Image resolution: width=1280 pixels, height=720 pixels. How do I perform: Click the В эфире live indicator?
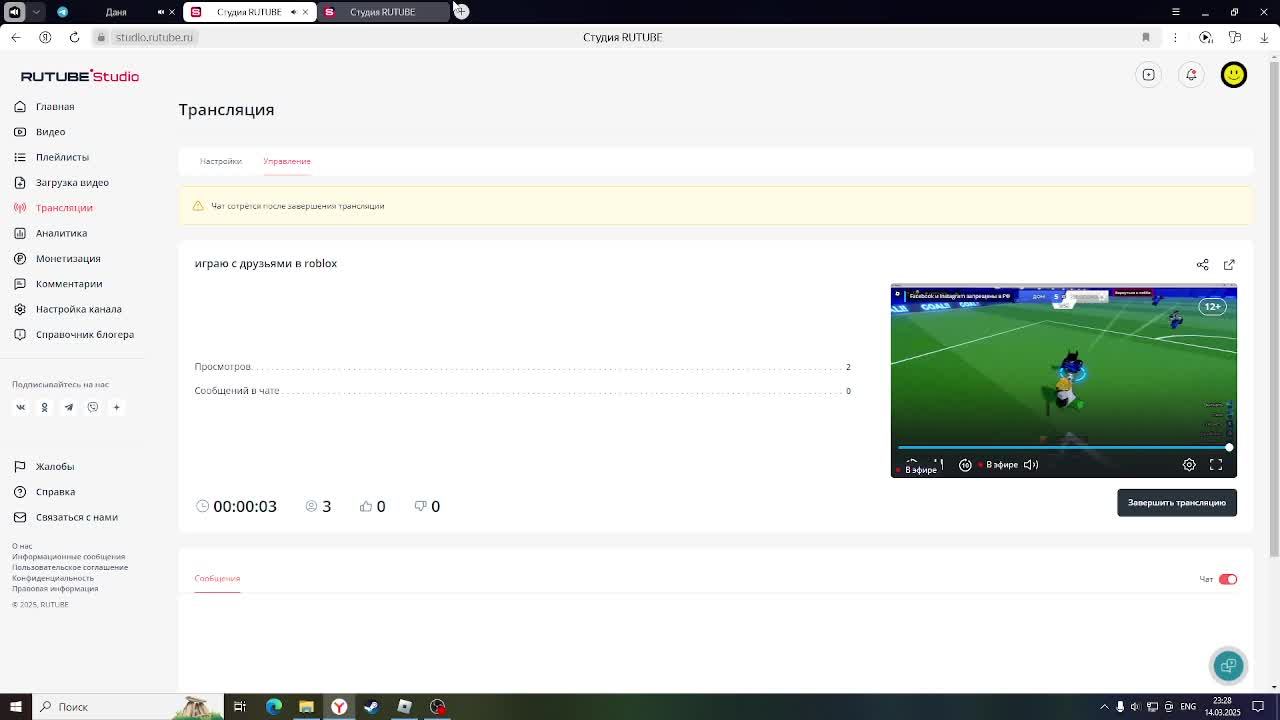tap(999, 464)
